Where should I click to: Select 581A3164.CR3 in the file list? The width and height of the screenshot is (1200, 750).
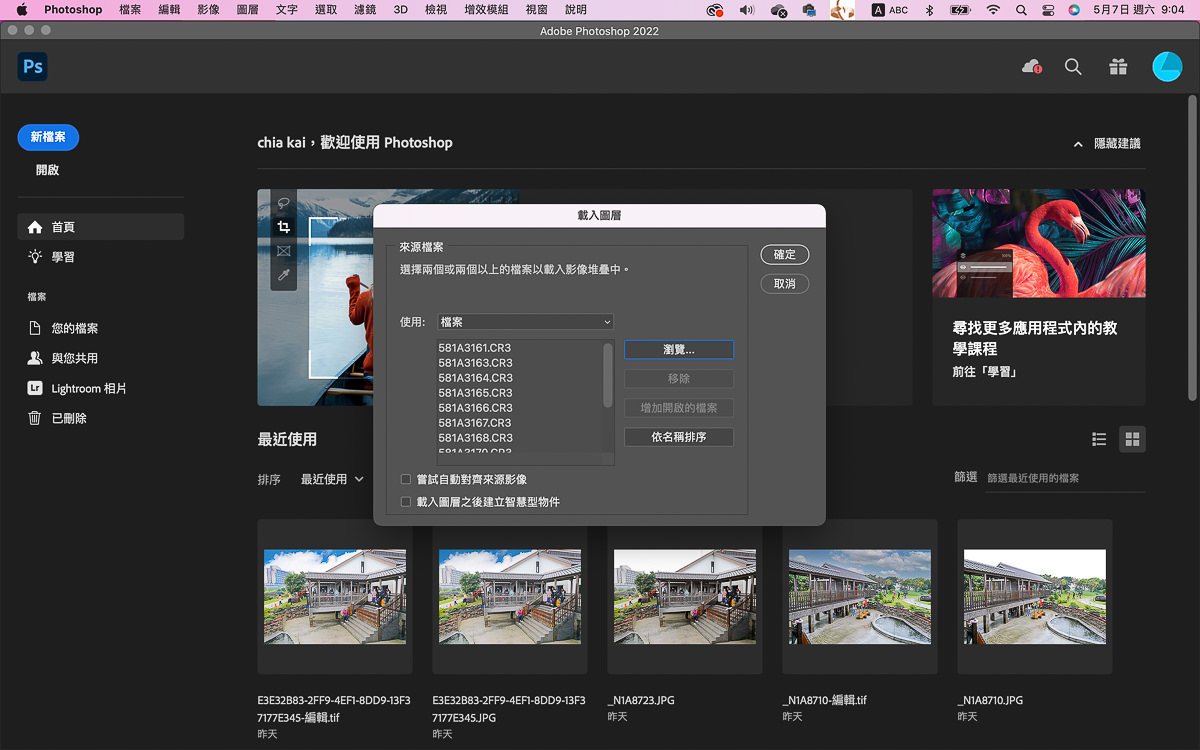(475, 378)
